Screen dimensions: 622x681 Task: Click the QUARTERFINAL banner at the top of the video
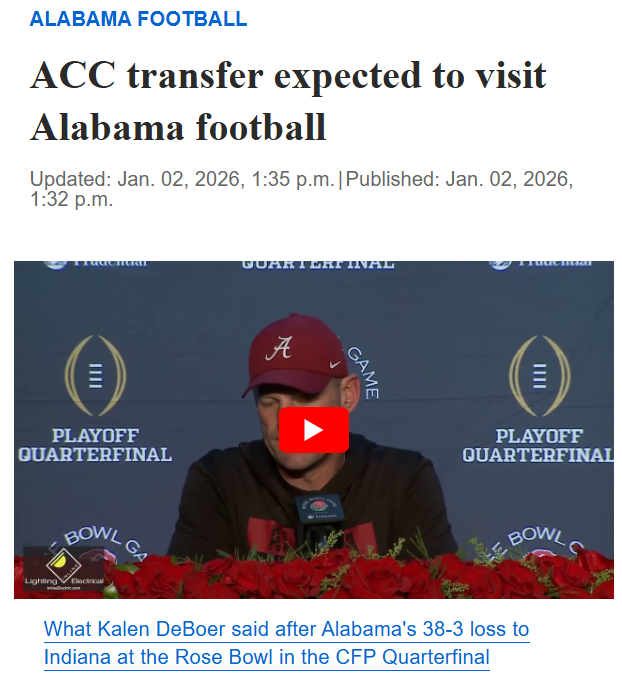point(317,264)
